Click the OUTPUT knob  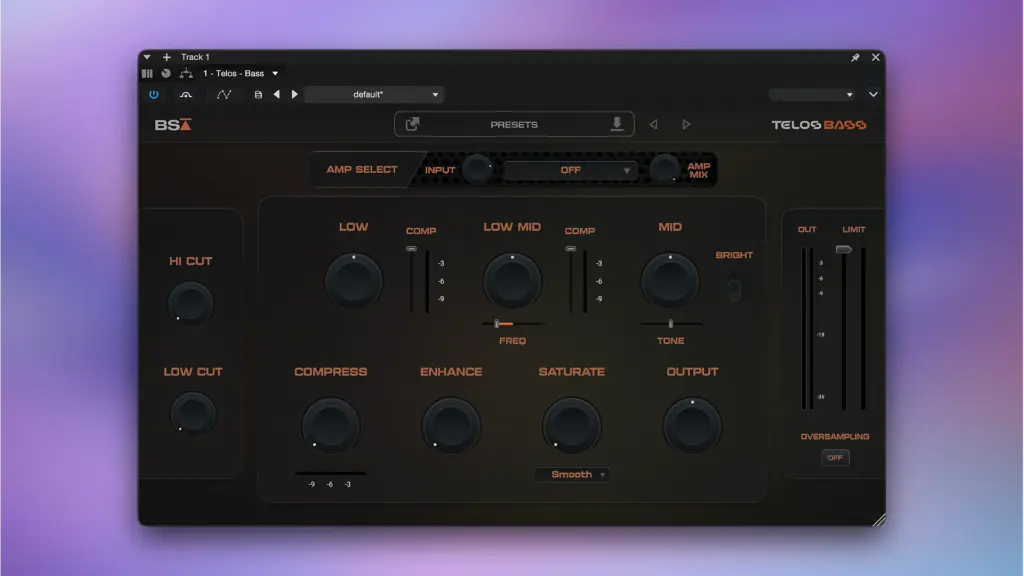click(x=692, y=426)
